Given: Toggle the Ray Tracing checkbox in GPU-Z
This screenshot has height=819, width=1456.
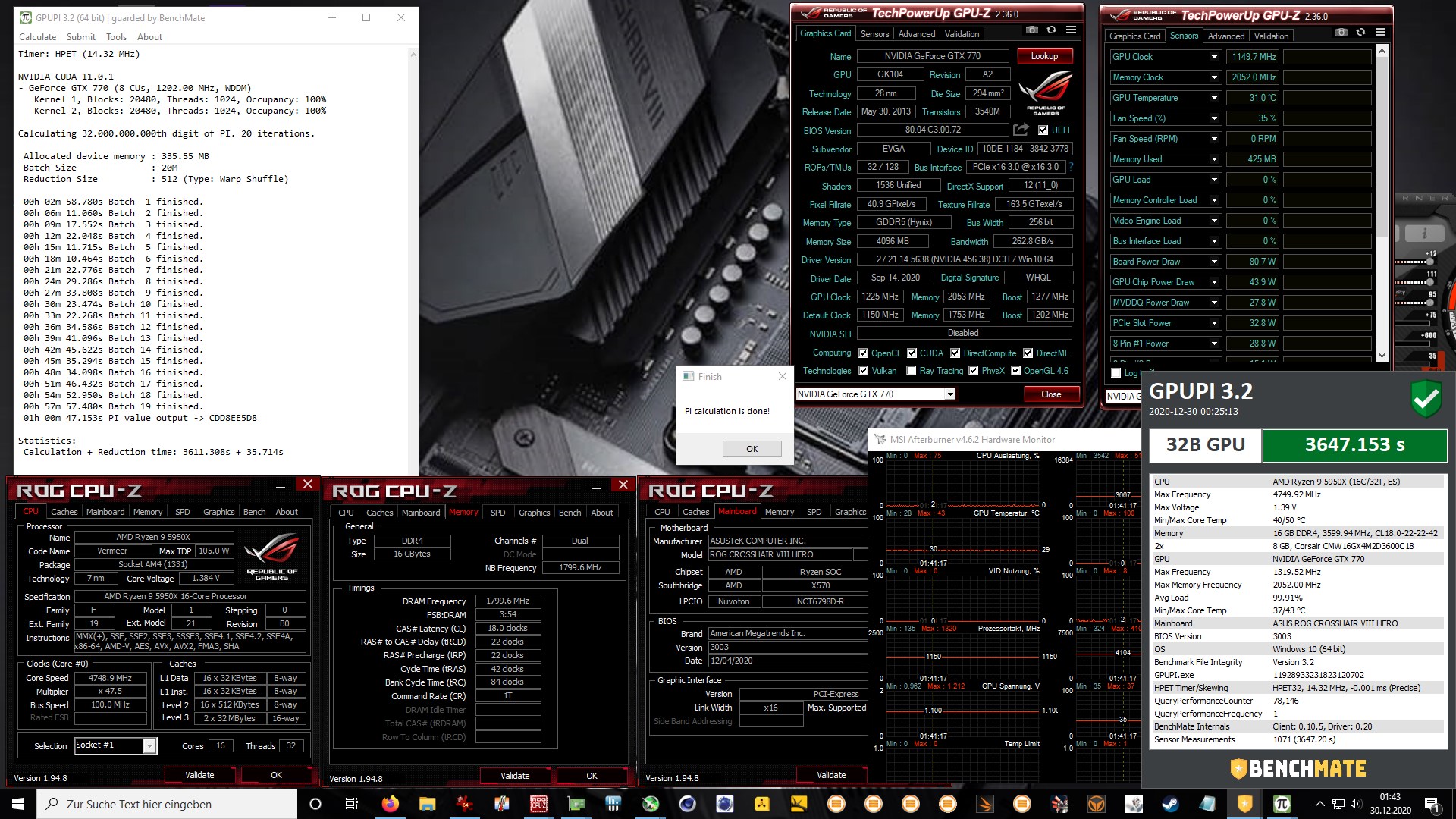Looking at the screenshot, I should point(912,371).
